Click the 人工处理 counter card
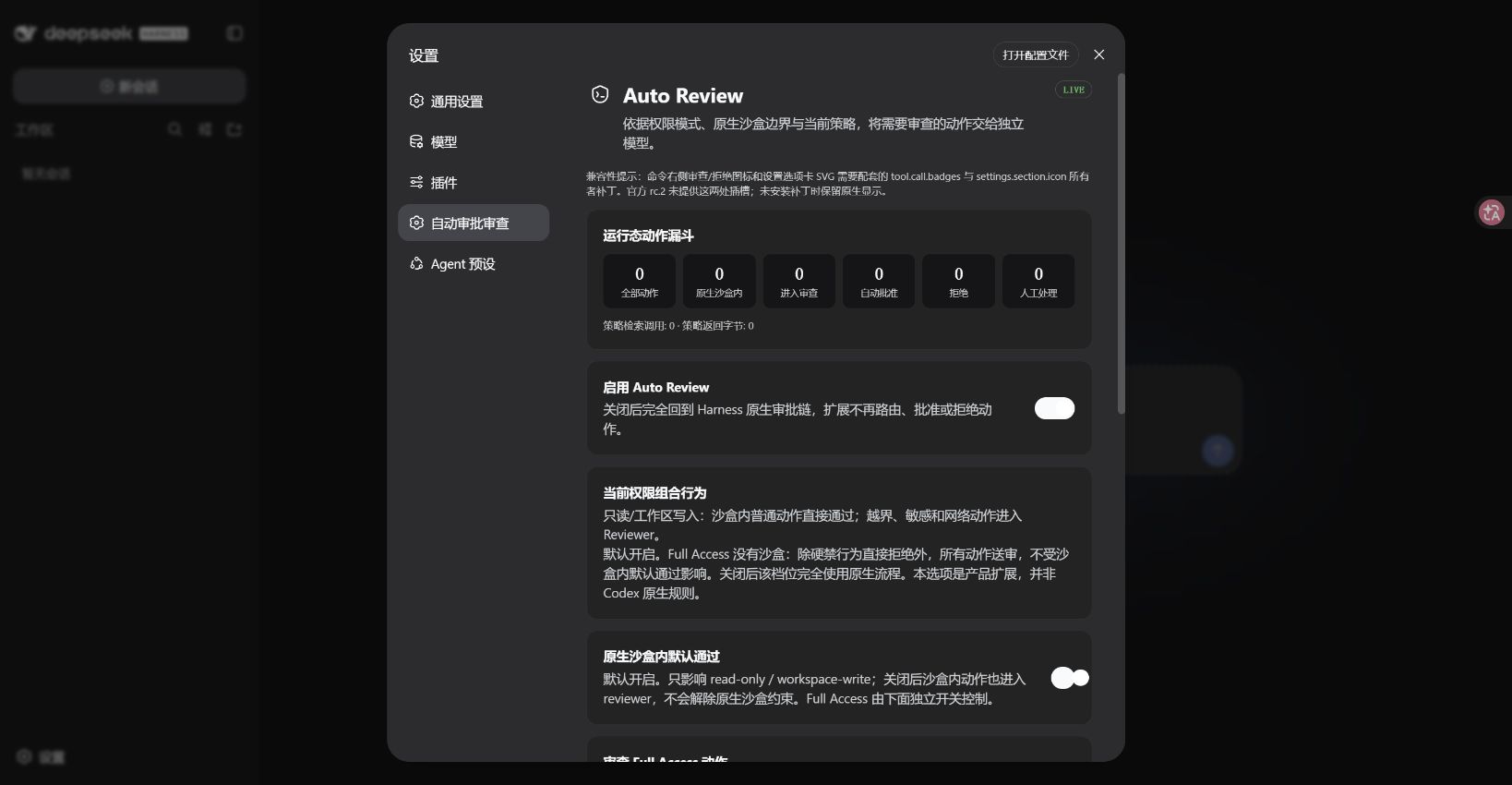 1038,281
